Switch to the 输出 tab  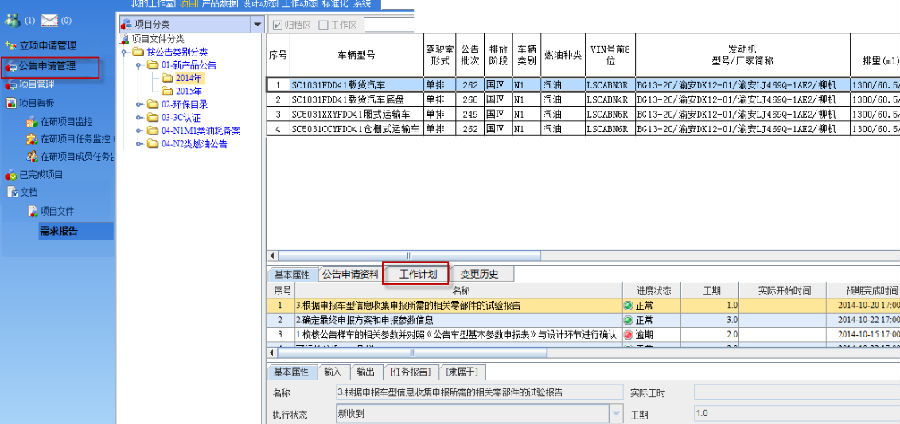click(x=365, y=372)
